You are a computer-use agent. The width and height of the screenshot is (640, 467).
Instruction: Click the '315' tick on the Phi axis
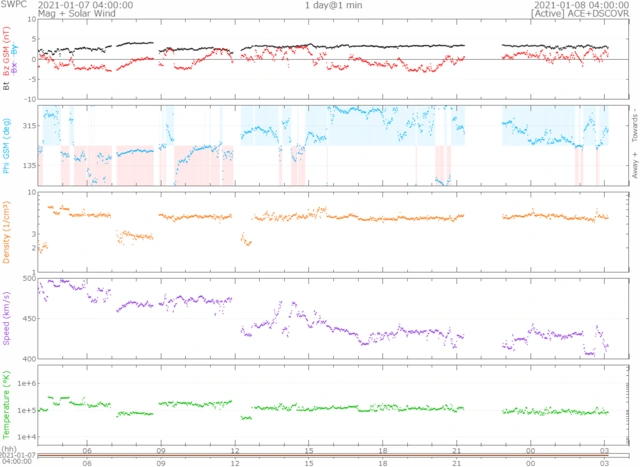[29, 125]
